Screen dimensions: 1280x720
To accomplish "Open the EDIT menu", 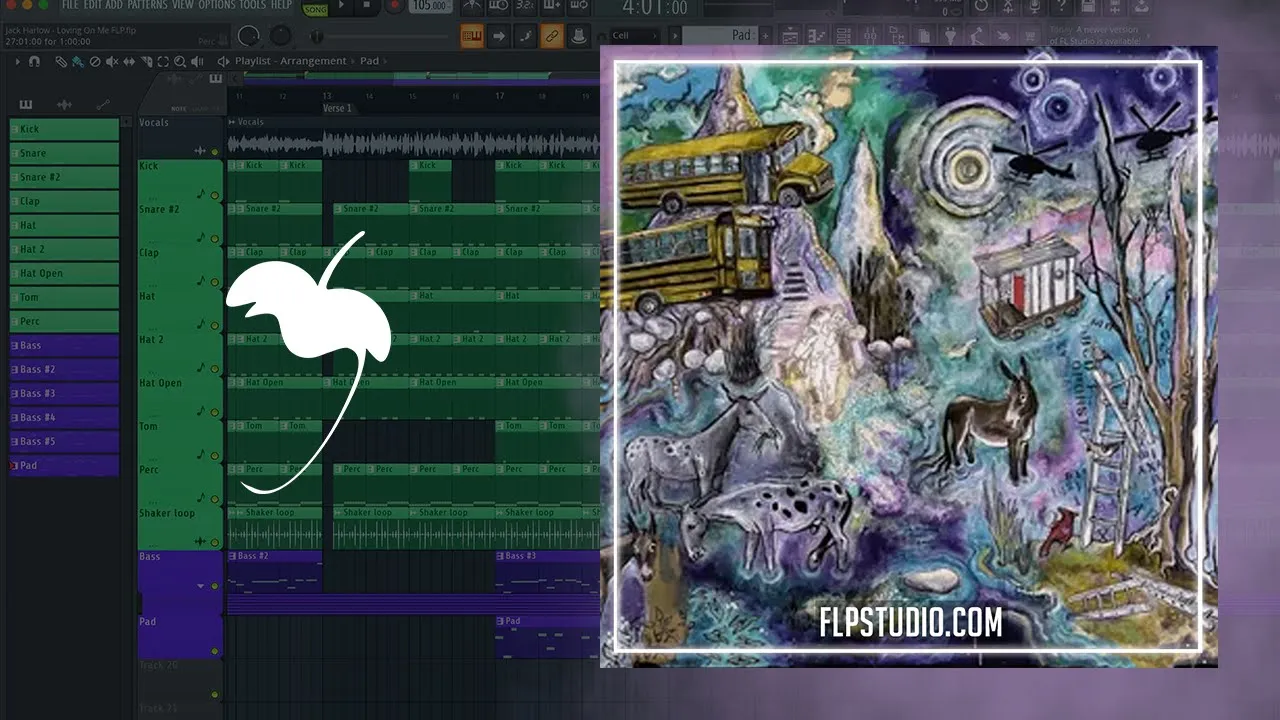I will [94, 5].
